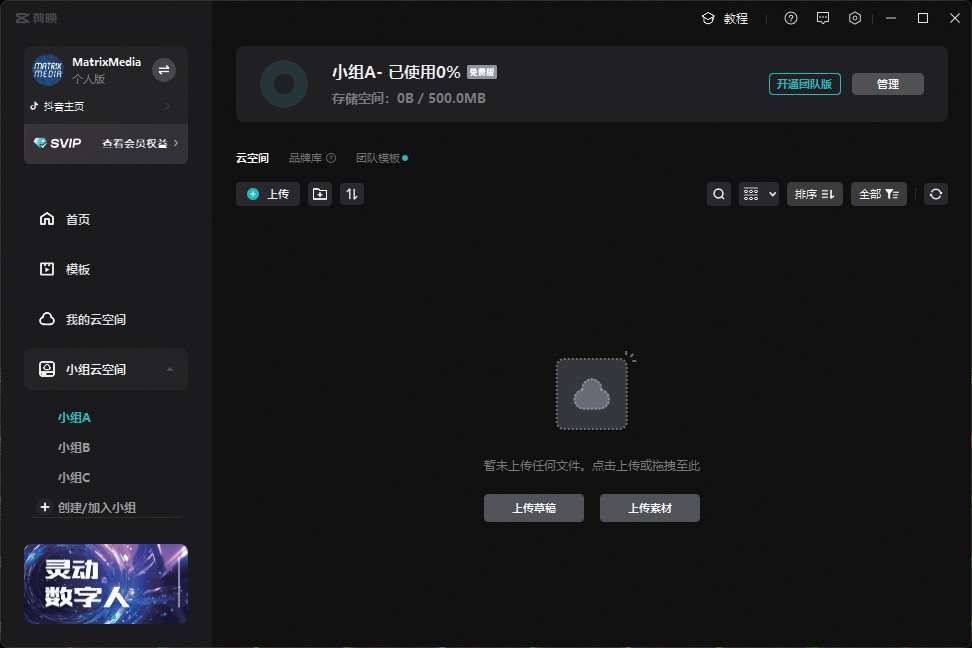972x648 pixels.
Task: Click the info icon next to 品牌库
Action: click(x=331, y=158)
